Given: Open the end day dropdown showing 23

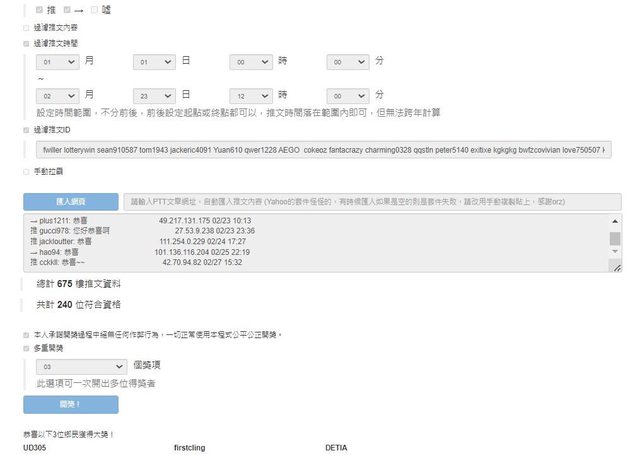Looking at the screenshot, I should coord(153,95).
